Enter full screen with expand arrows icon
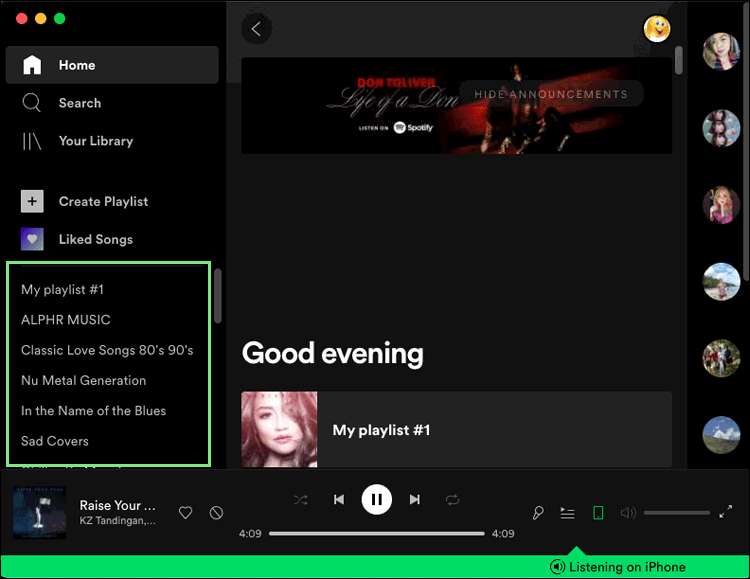The width and height of the screenshot is (750, 579). pyautogui.click(x=726, y=512)
